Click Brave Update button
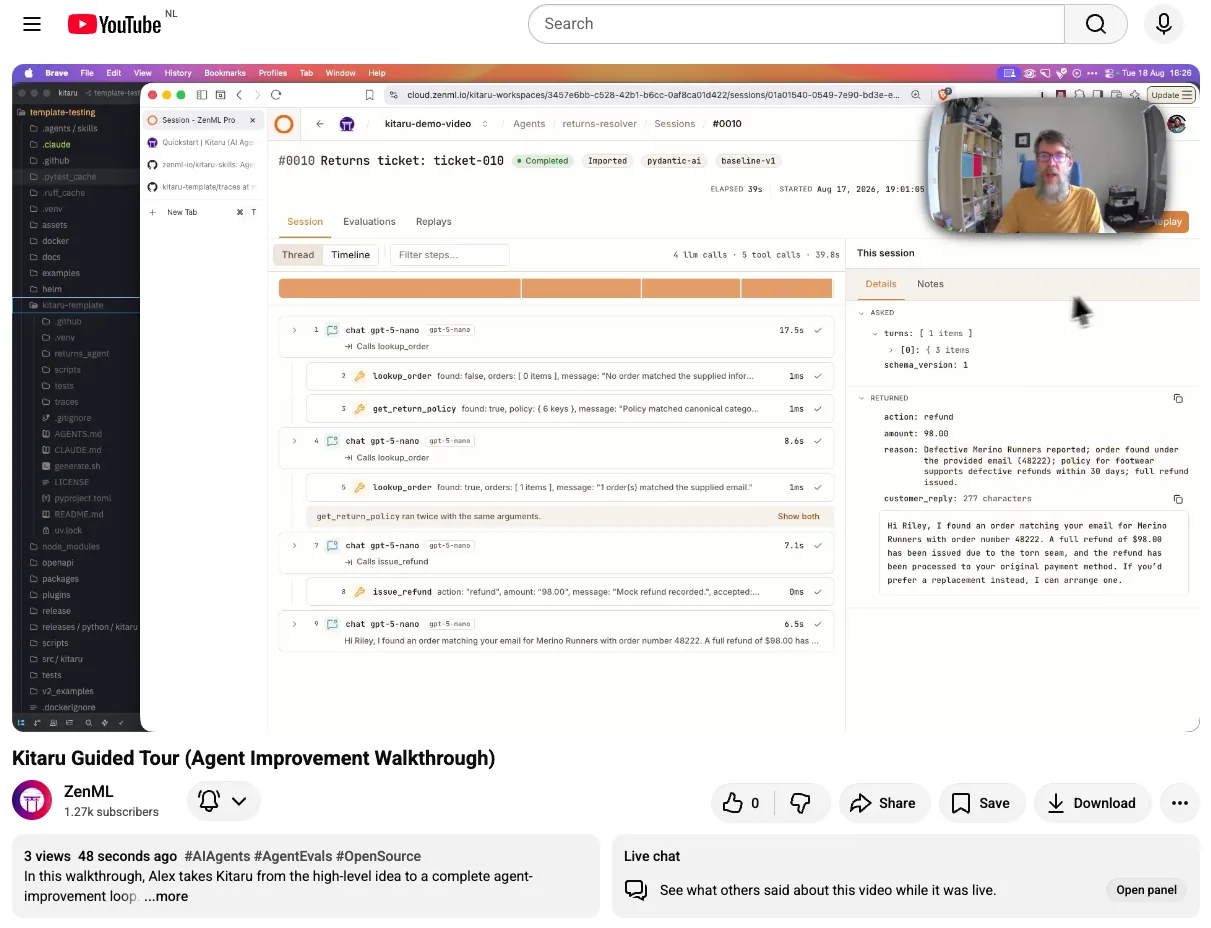 [1171, 95]
